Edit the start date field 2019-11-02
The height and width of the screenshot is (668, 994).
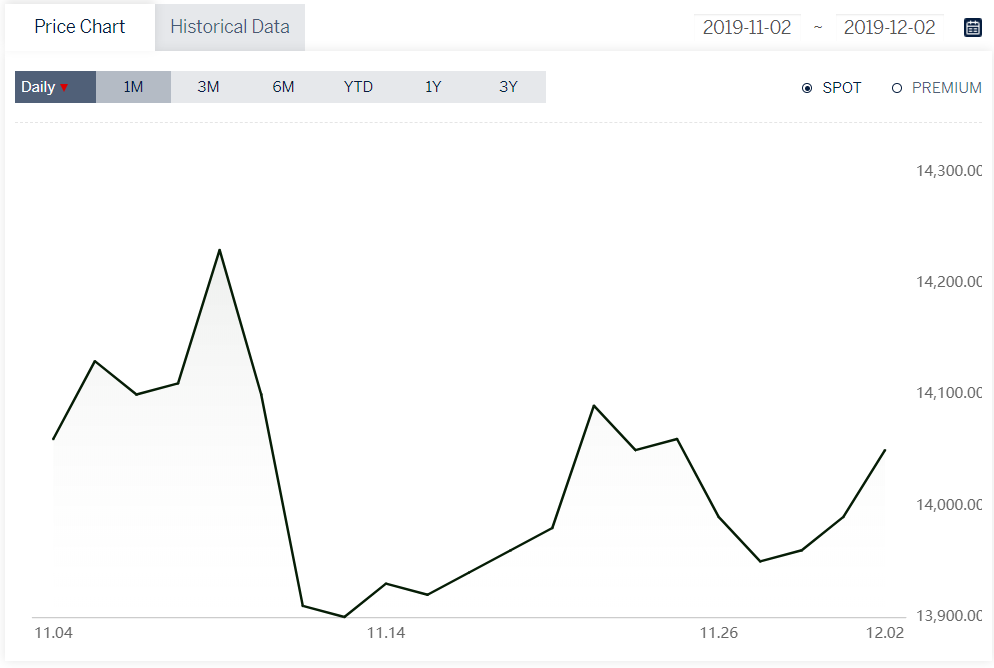tap(747, 27)
